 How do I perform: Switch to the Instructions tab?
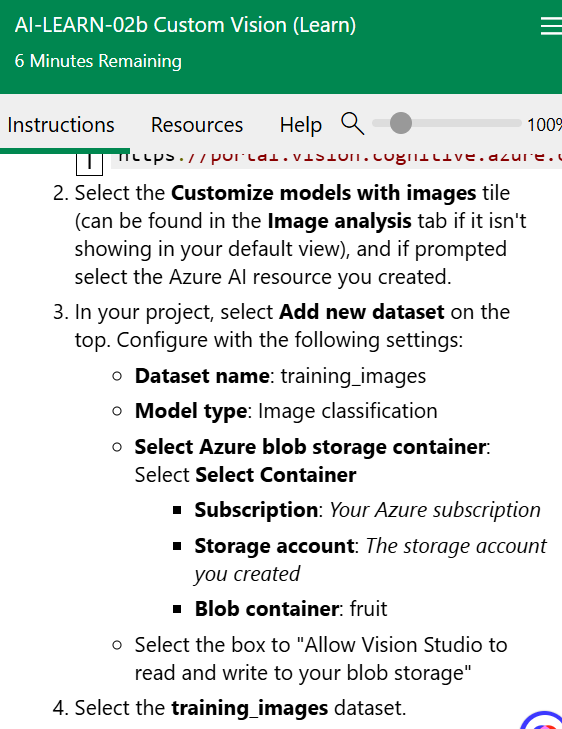[61, 125]
